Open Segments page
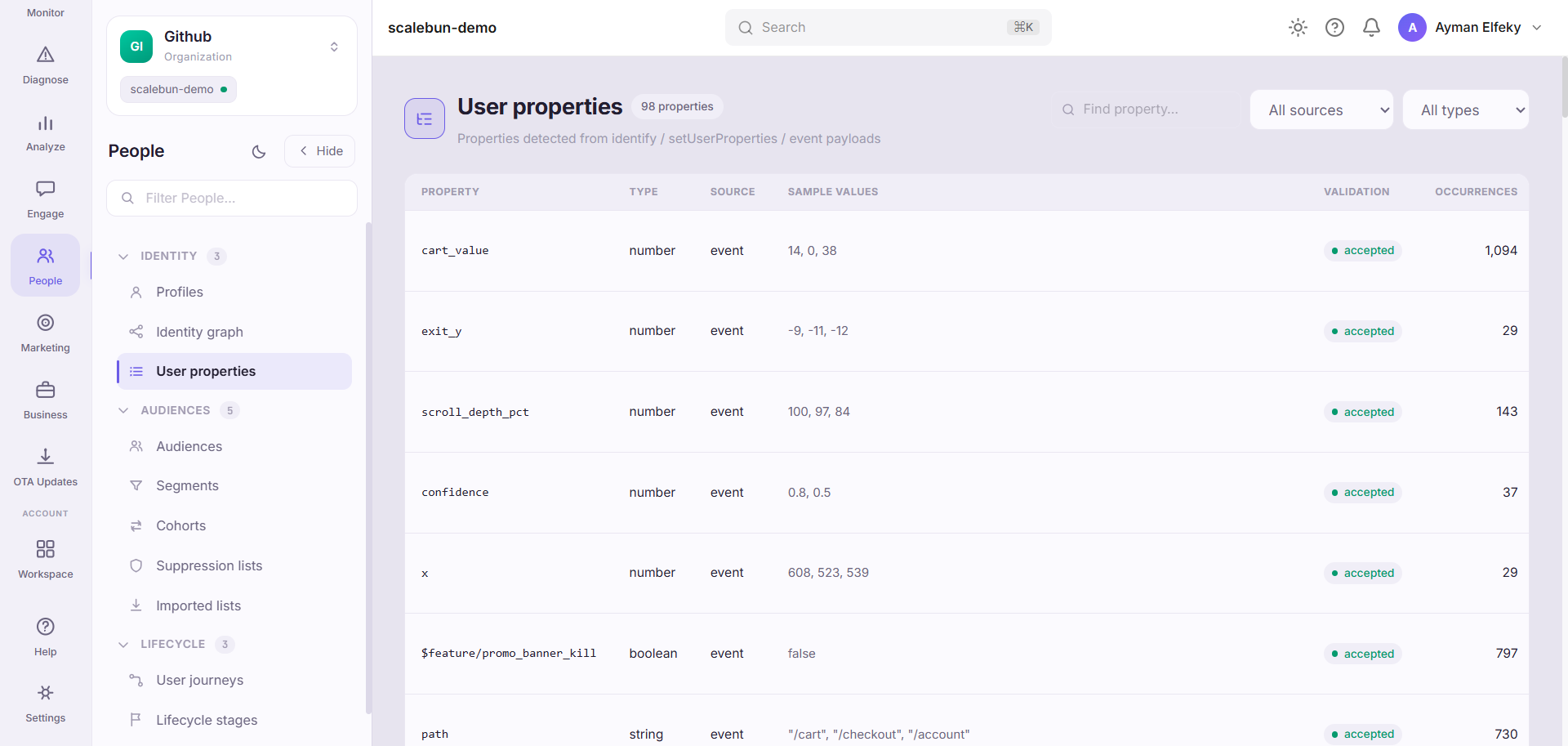Image resolution: width=1568 pixels, height=746 pixels. tap(234, 485)
